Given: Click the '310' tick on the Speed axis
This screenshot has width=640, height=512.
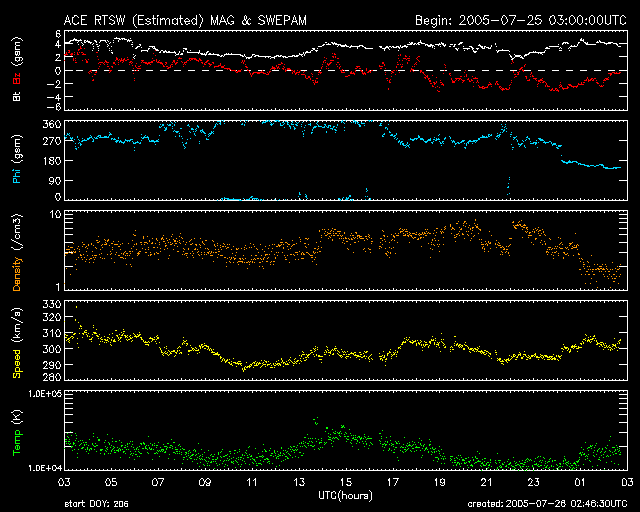Looking at the screenshot, I should click(52, 333).
